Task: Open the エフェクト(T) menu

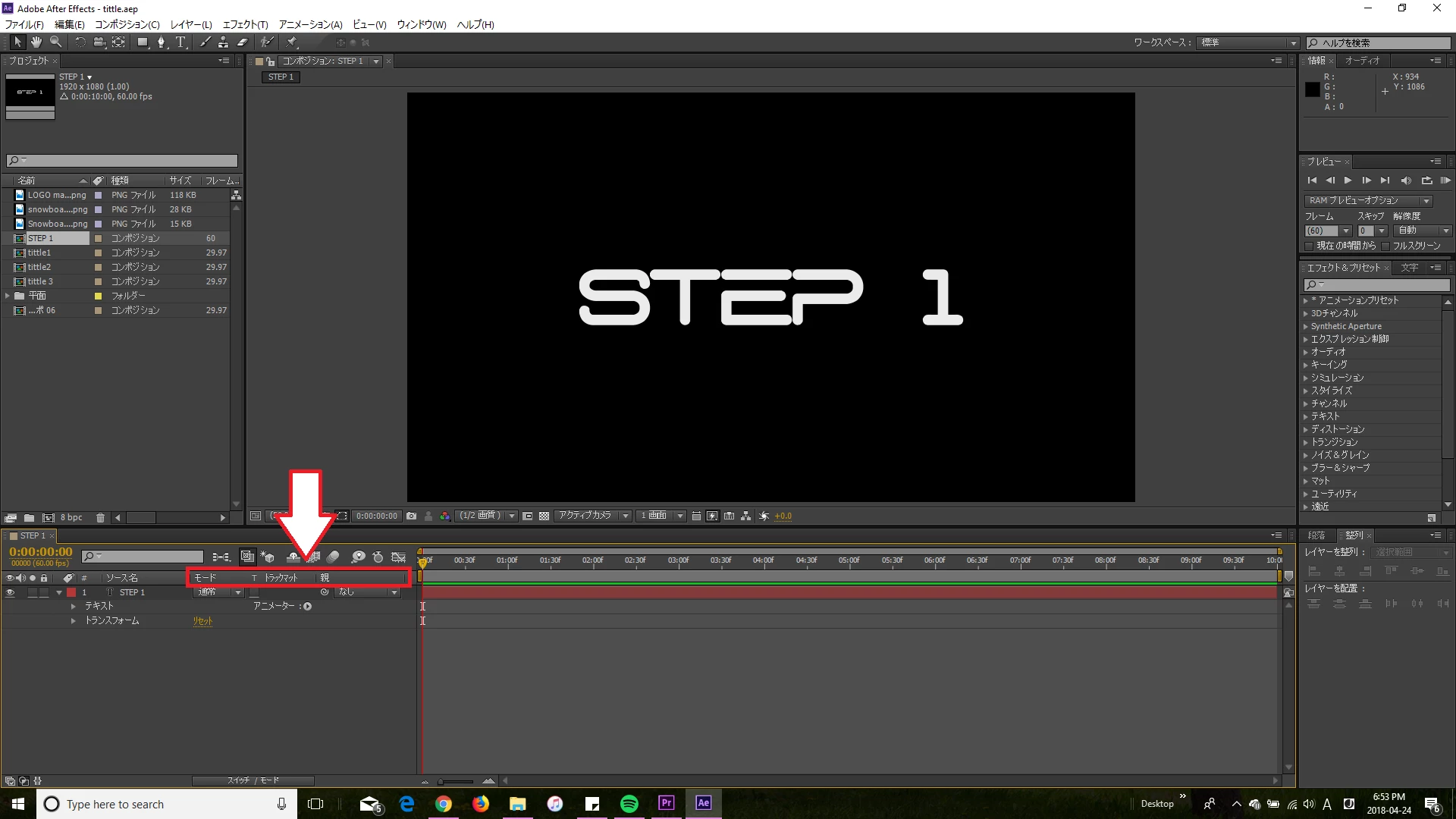Action: 245,24
